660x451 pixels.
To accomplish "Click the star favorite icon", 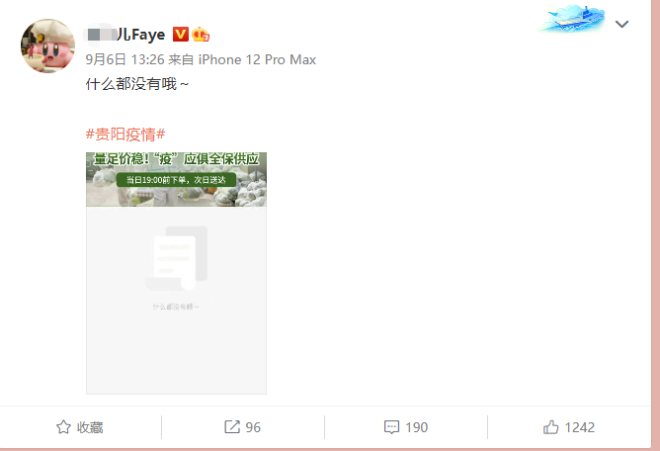I will (64, 427).
